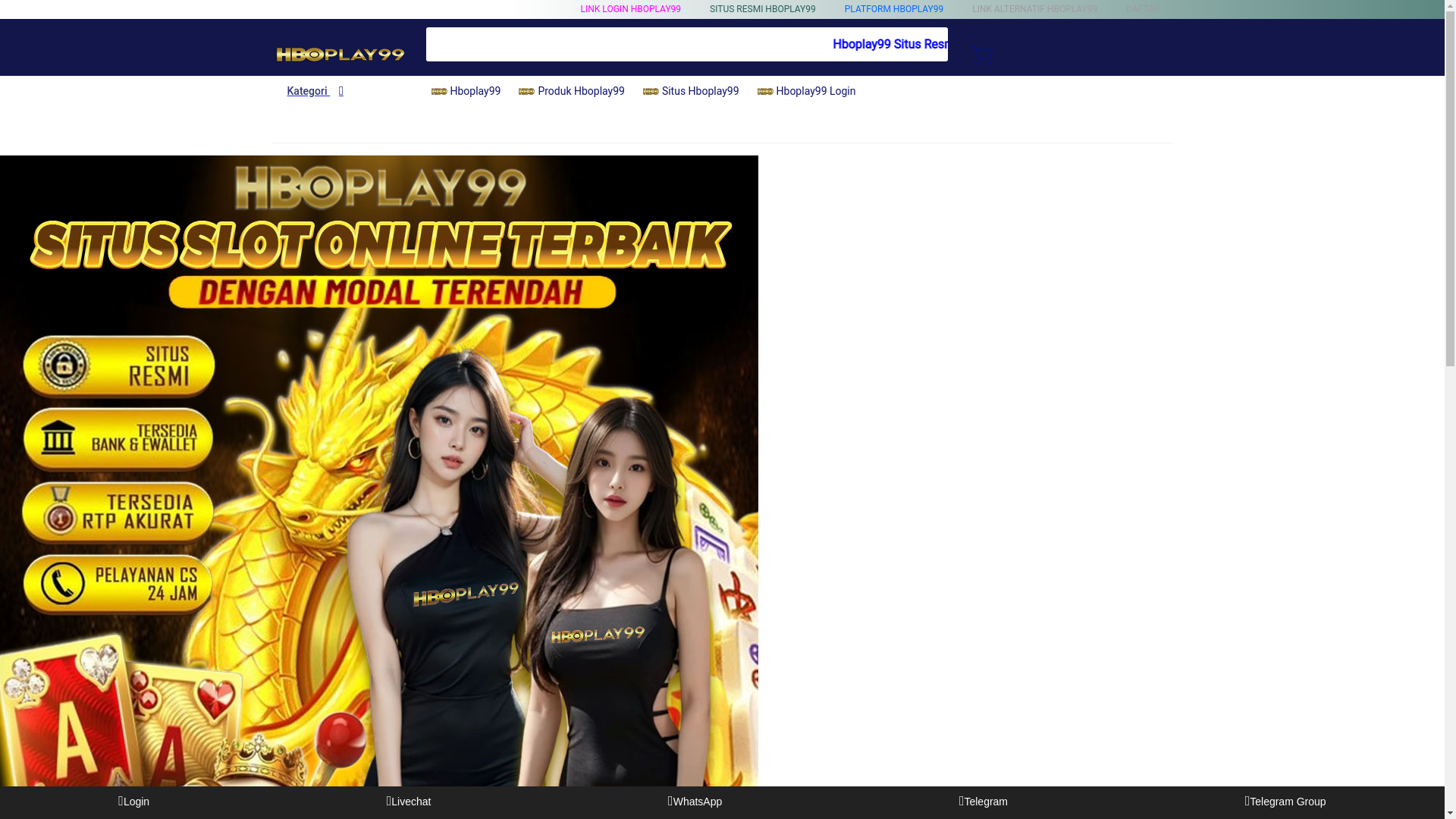The image size is (1456, 819).
Task: Open the Telegram link in the bottom bar
Action: pyautogui.click(x=983, y=802)
